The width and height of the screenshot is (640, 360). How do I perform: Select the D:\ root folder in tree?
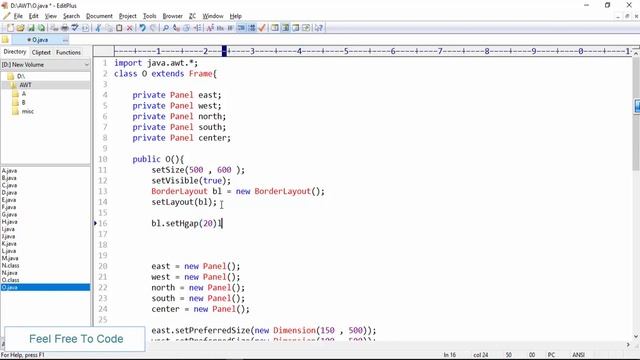coord(21,76)
